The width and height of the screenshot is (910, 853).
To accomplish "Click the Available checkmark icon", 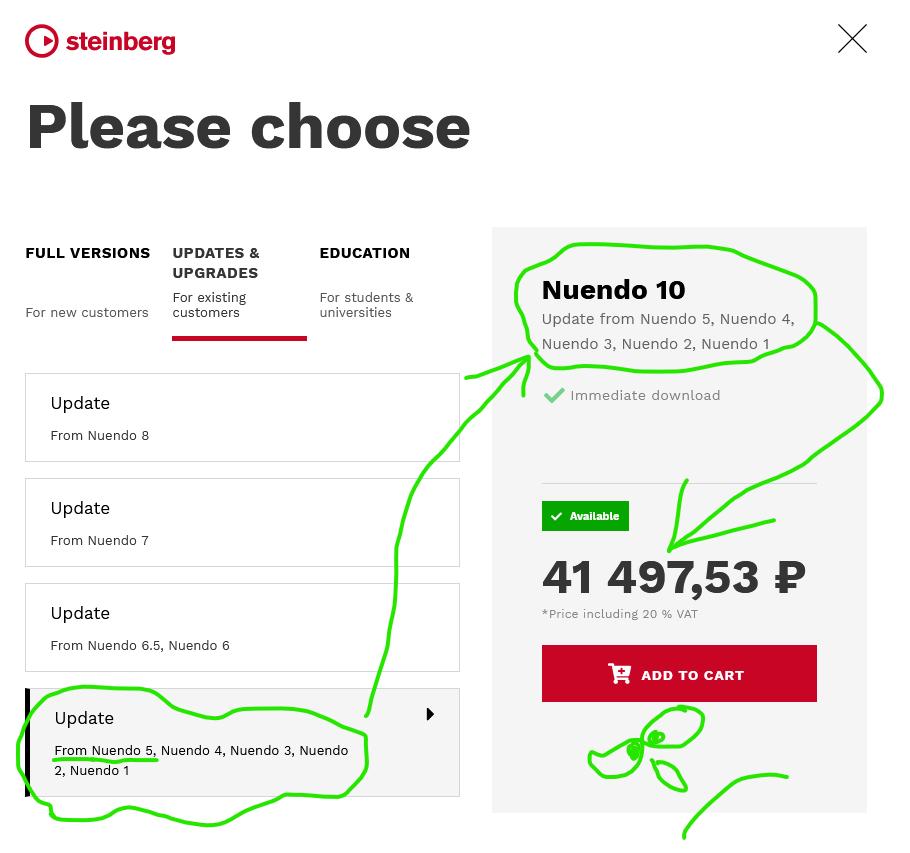I will (557, 516).
